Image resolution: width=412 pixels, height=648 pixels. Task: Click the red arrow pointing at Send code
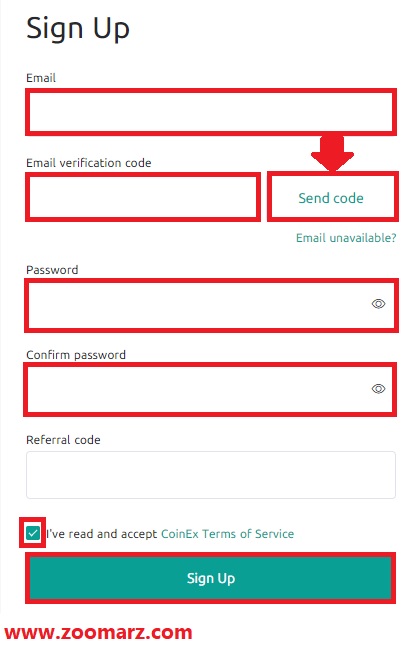(x=333, y=153)
